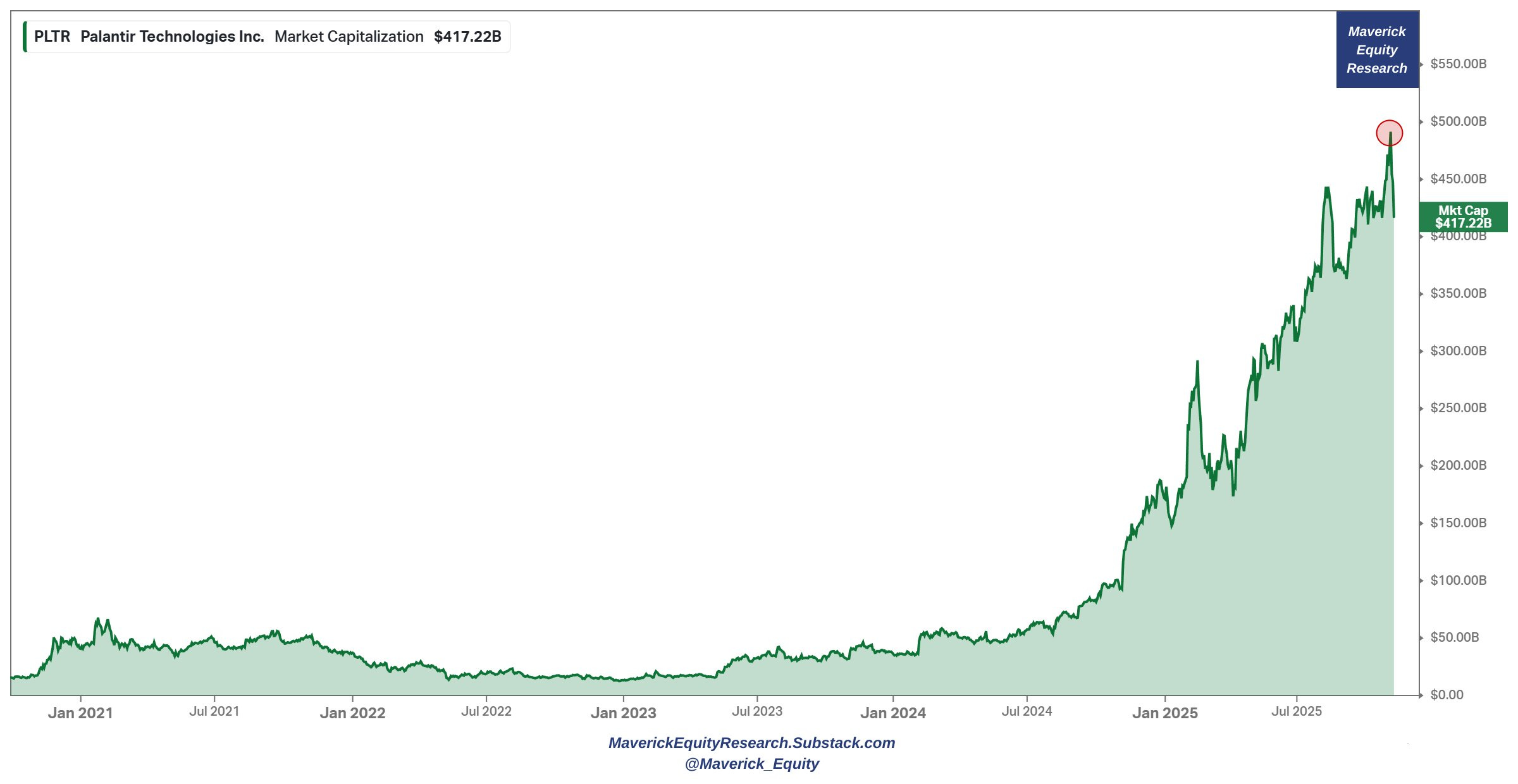This screenshot has height=784, width=1518.
Task: Open MaverickEquityResearch.Substack.com link
Action: pyautogui.click(x=751, y=743)
